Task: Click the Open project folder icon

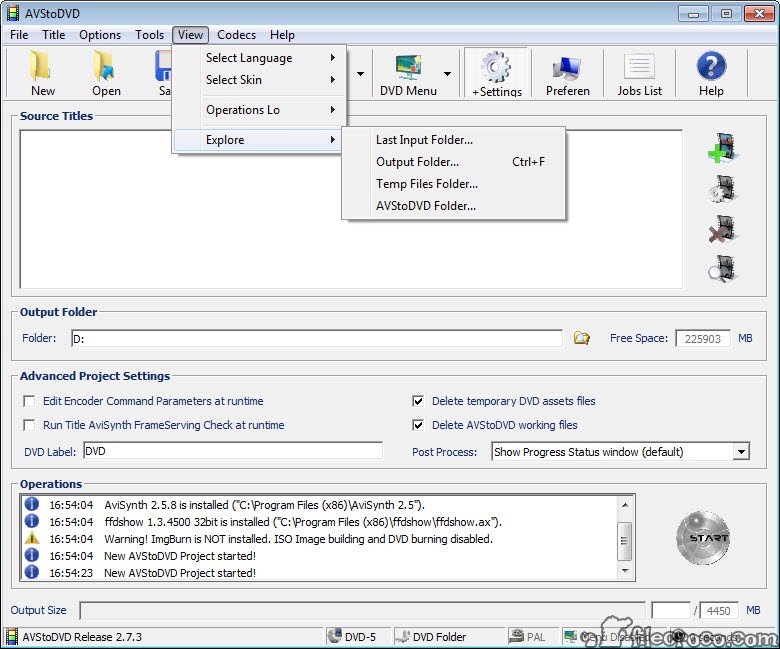Action: 104,66
